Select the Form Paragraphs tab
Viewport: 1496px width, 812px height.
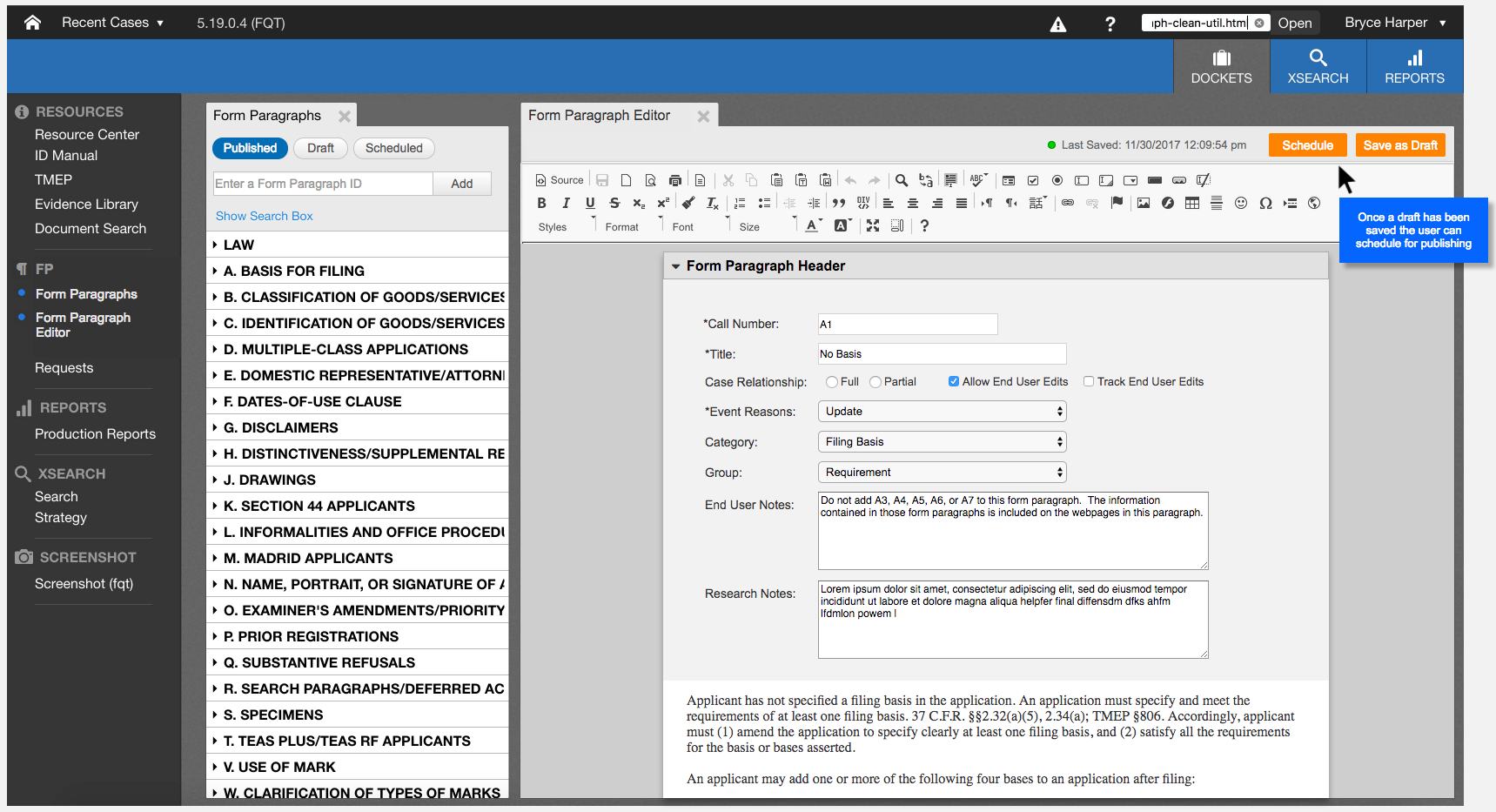point(267,116)
